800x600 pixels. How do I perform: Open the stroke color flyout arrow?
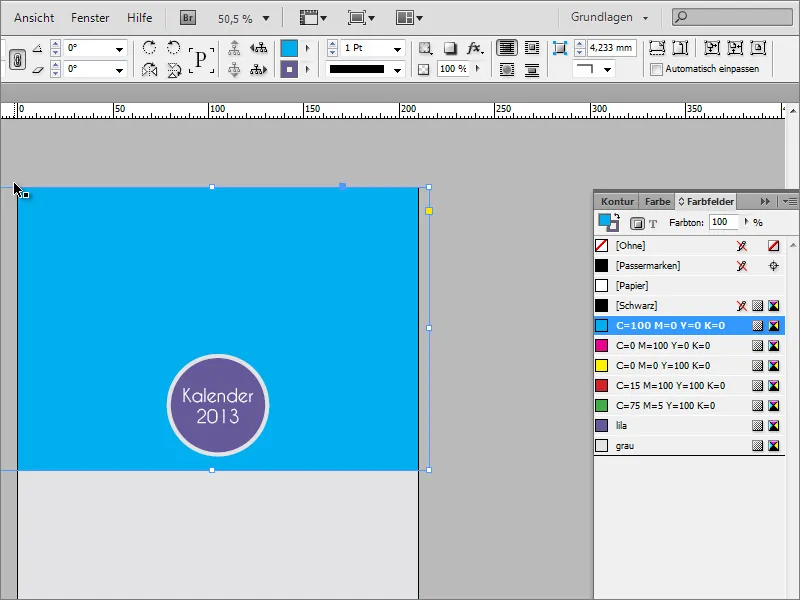(x=308, y=69)
